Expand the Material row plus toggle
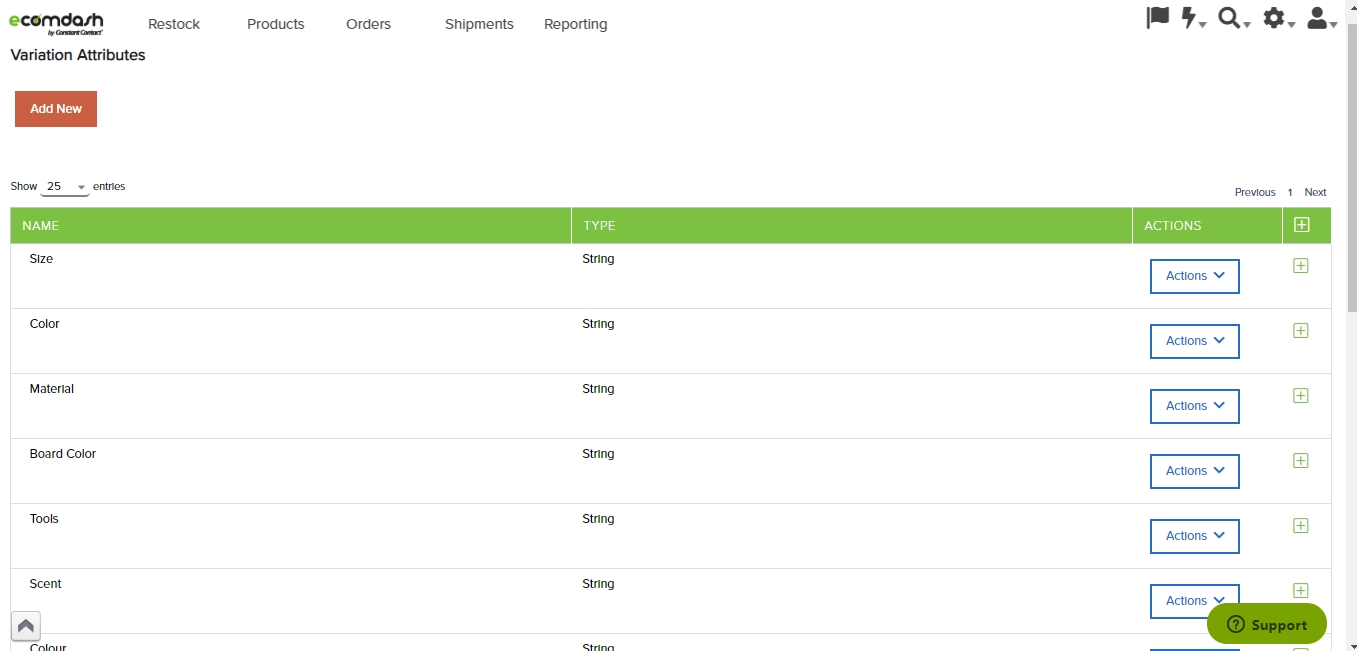This screenshot has height=651, width=1357. coord(1300,395)
